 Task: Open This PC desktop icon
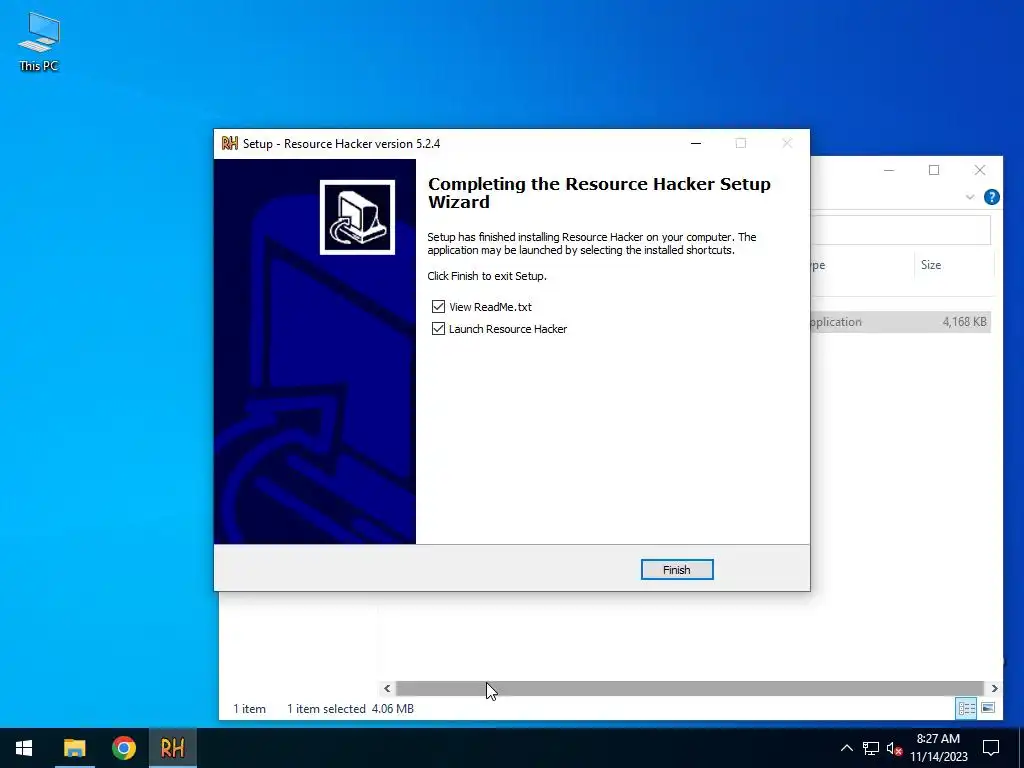pyautogui.click(x=39, y=41)
